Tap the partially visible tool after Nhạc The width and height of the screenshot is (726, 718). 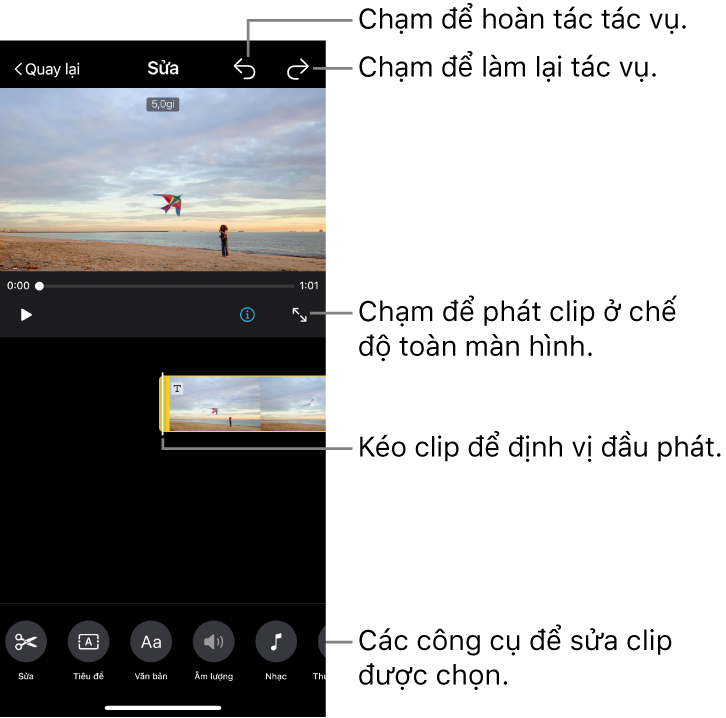[x=321, y=642]
